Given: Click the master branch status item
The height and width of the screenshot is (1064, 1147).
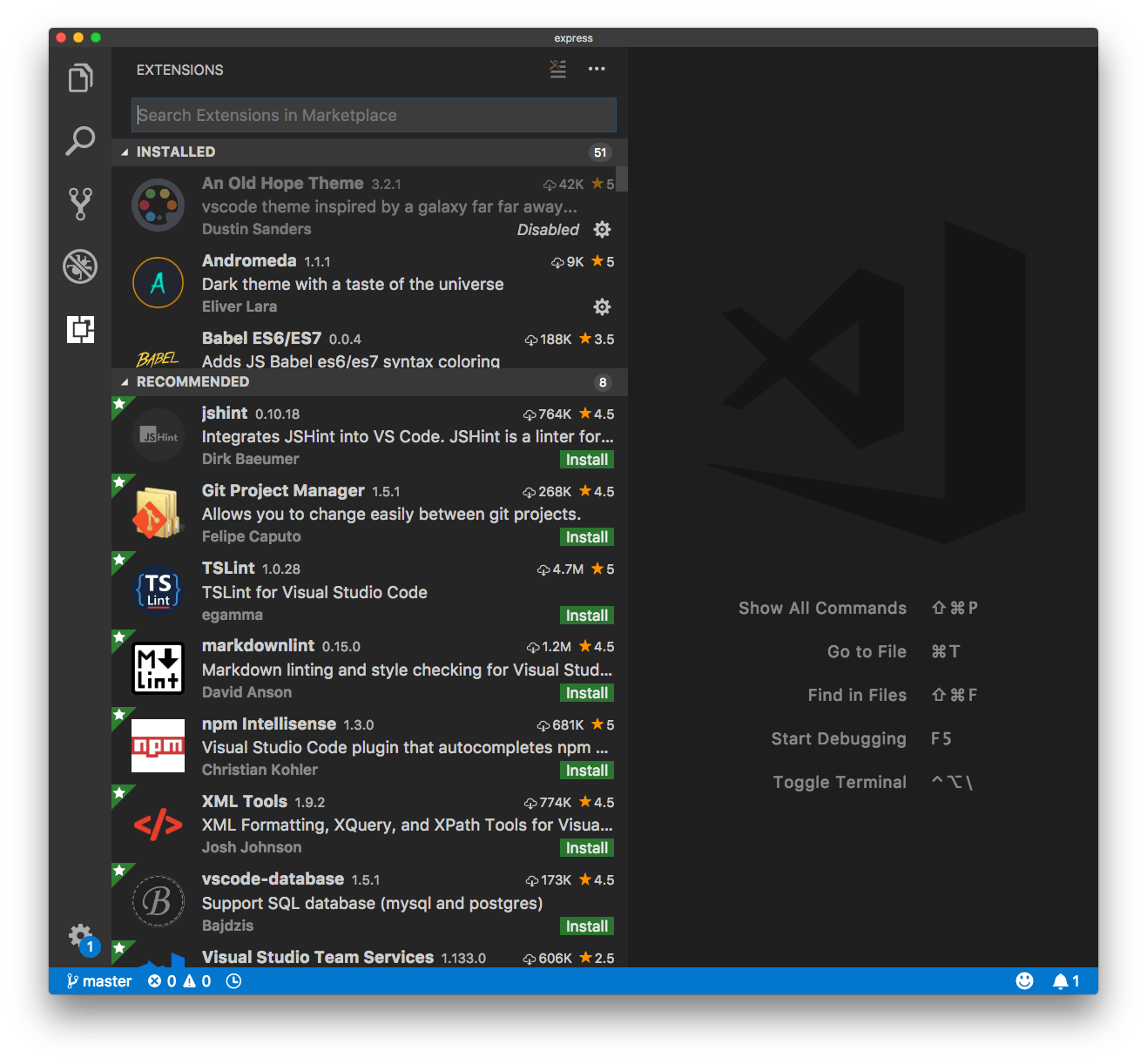Looking at the screenshot, I should coord(99,981).
